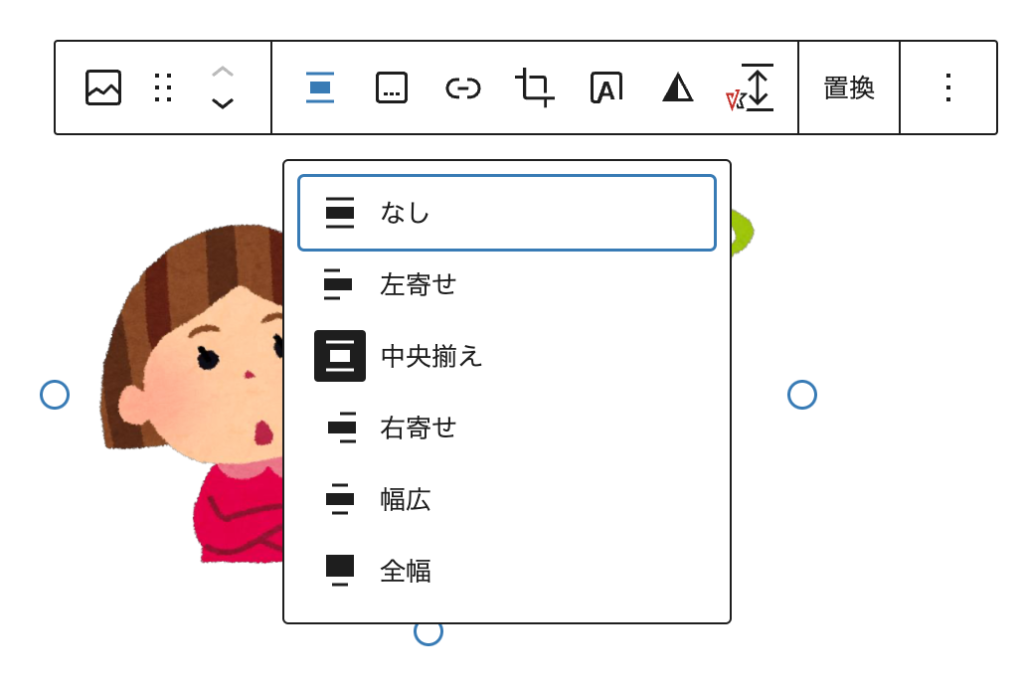This screenshot has width=1024, height=686.
Task: Apply duotone filter triangle icon
Action: tap(678, 88)
